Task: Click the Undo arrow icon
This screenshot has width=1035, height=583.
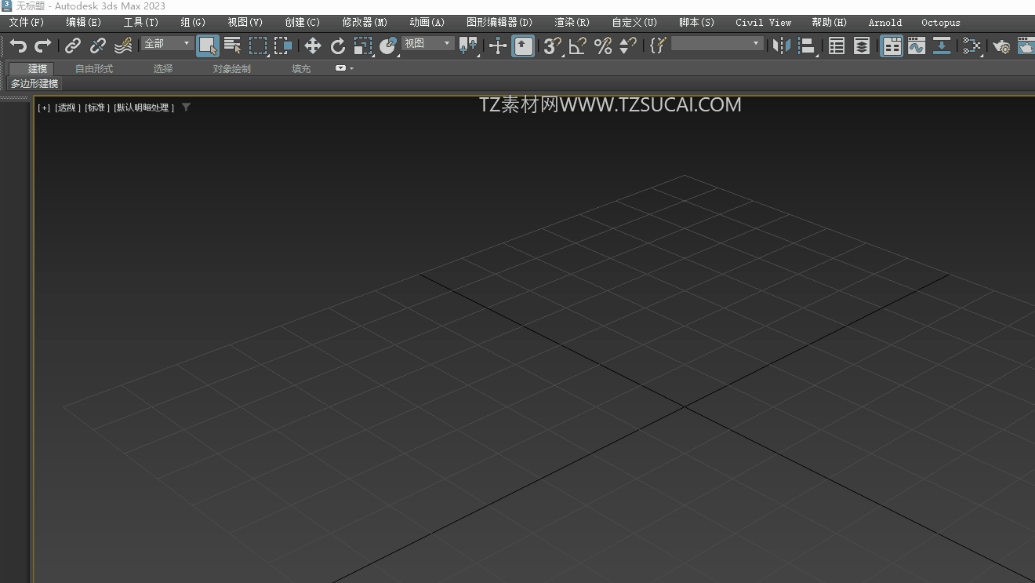Action: (x=18, y=46)
